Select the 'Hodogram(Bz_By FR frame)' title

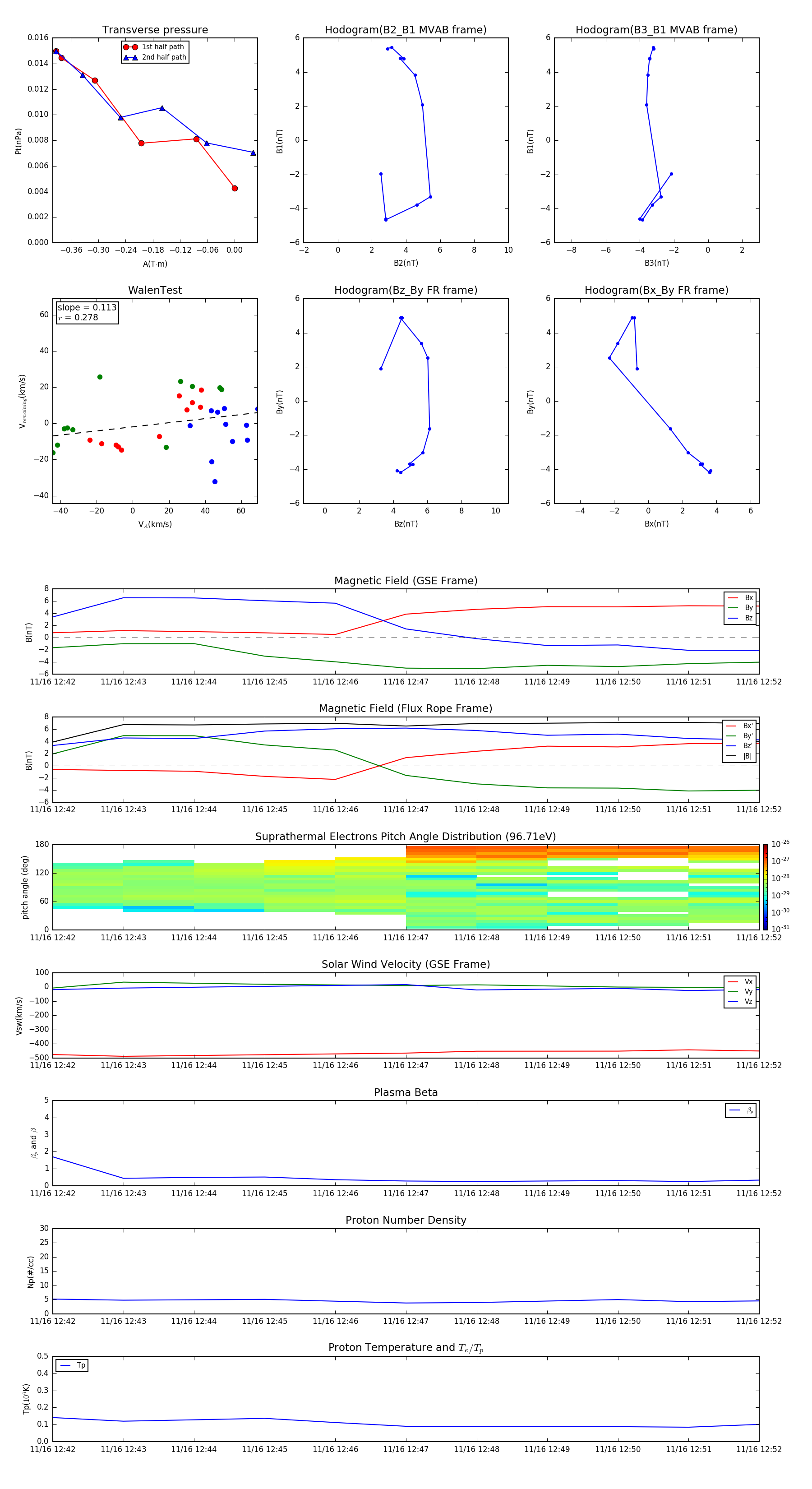coord(406,290)
